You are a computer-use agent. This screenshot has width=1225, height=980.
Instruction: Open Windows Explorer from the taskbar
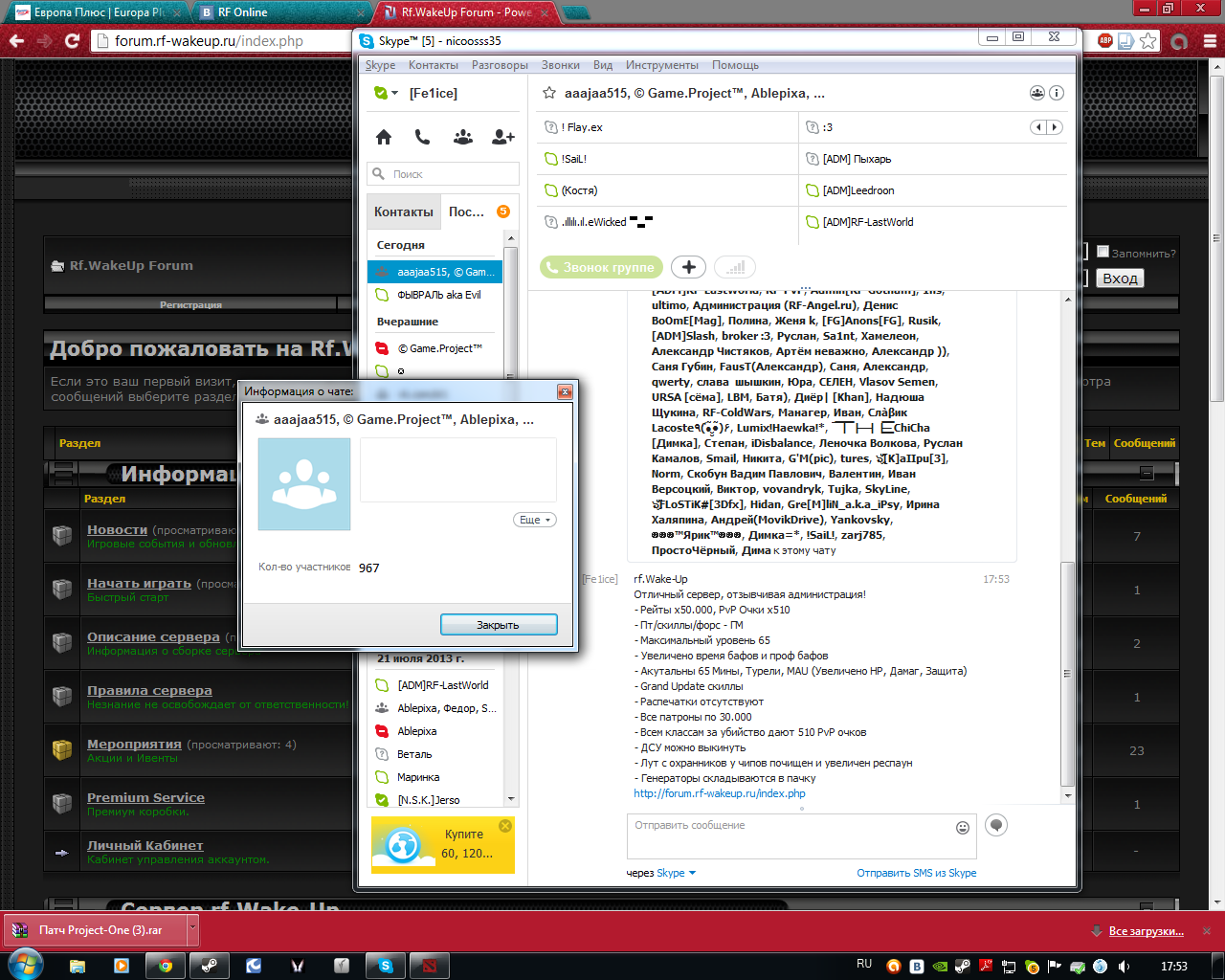click(x=78, y=966)
